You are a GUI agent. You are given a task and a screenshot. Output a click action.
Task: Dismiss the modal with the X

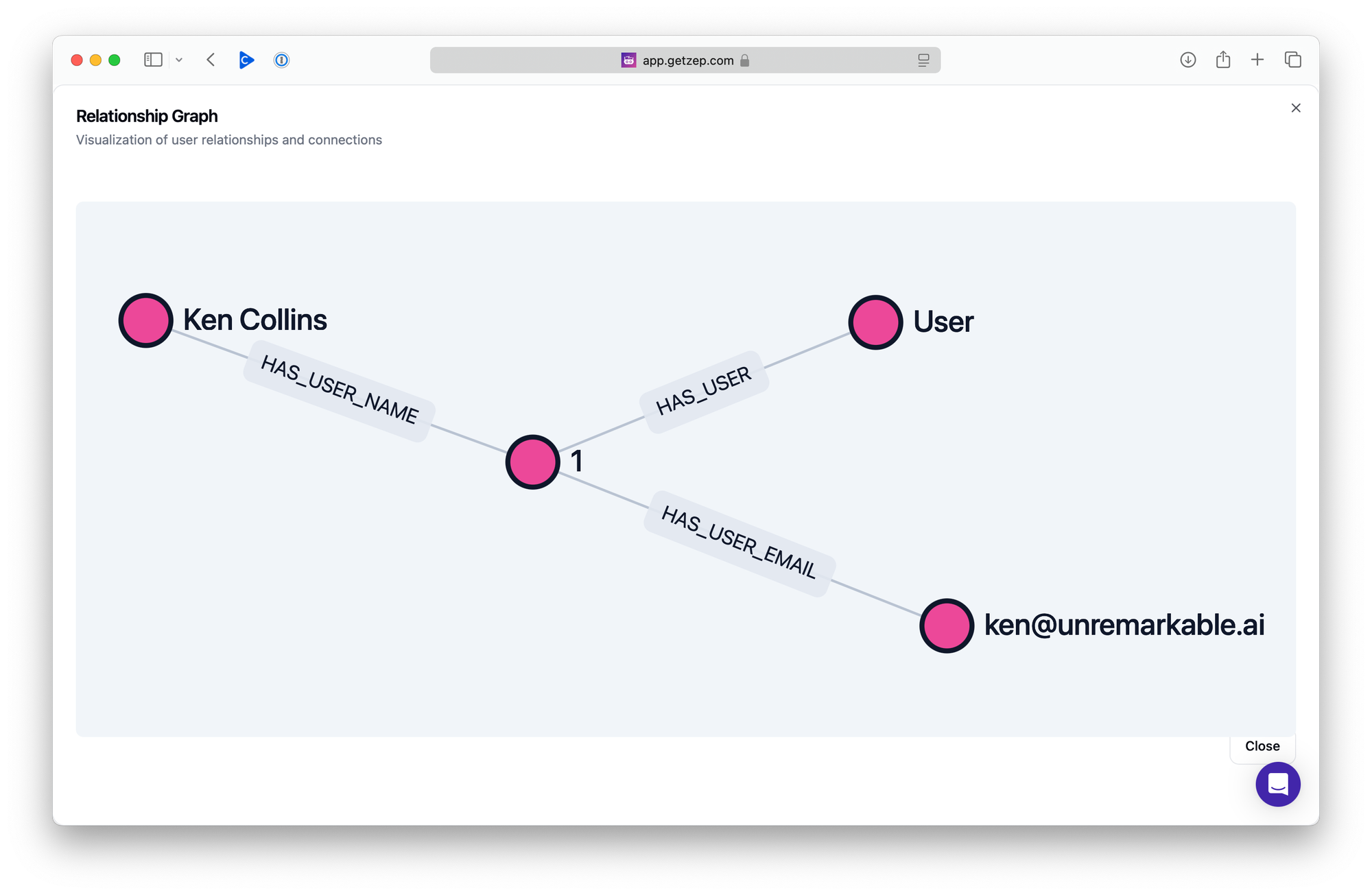(x=1295, y=108)
